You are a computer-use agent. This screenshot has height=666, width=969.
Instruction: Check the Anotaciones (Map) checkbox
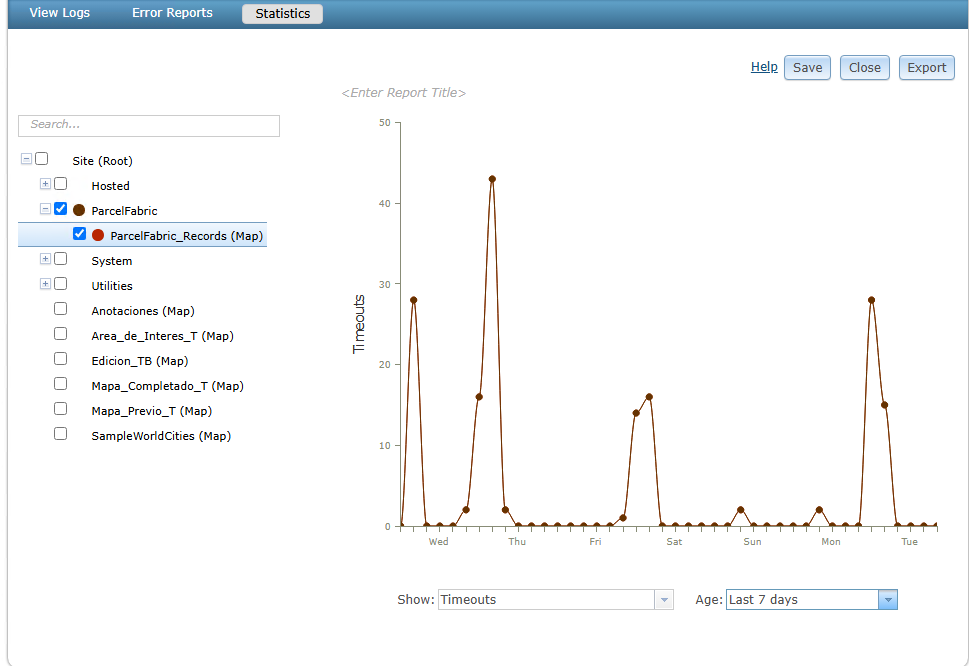pos(60,308)
